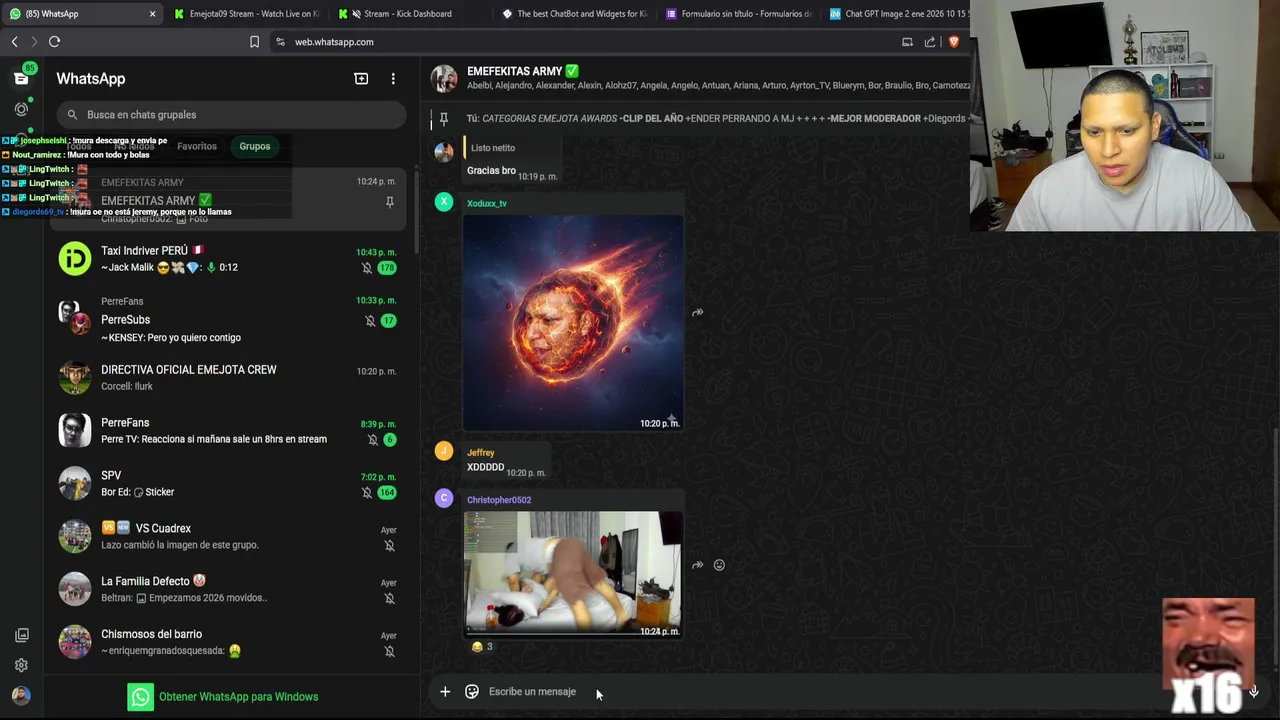This screenshot has height=720, width=1280.
Task: Play Christopher0502's video thumbnail
Action: coord(573,574)
